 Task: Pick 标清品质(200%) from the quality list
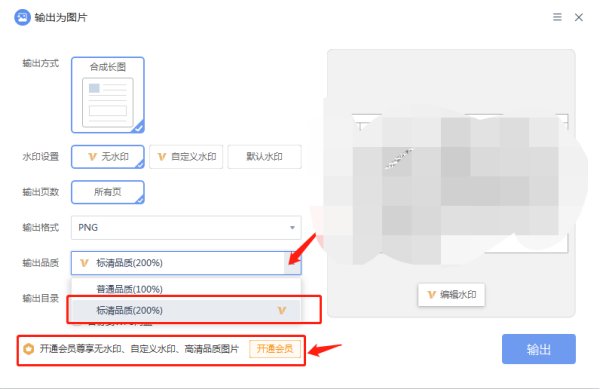(x=186, y=310)
